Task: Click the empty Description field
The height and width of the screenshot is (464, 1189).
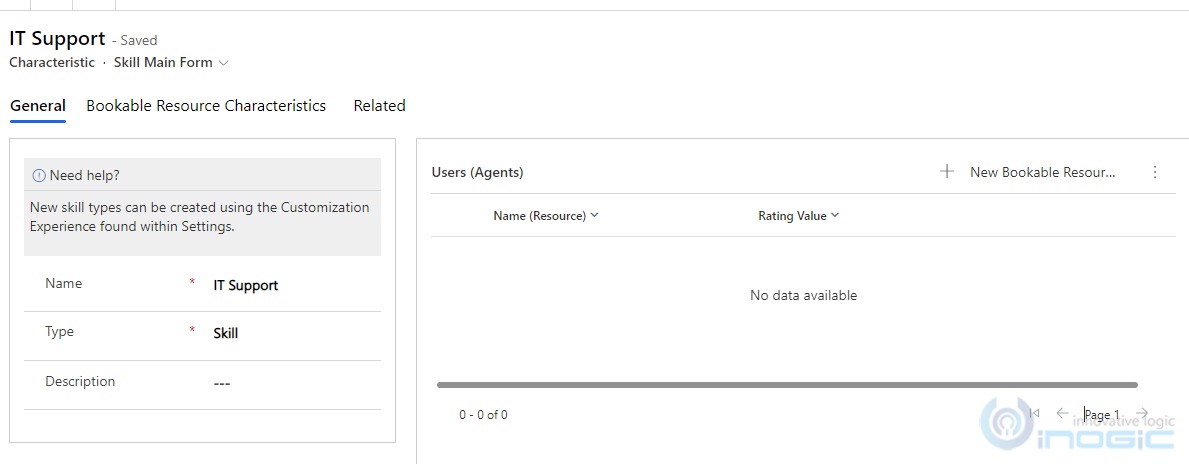Action: coord(202,383)
